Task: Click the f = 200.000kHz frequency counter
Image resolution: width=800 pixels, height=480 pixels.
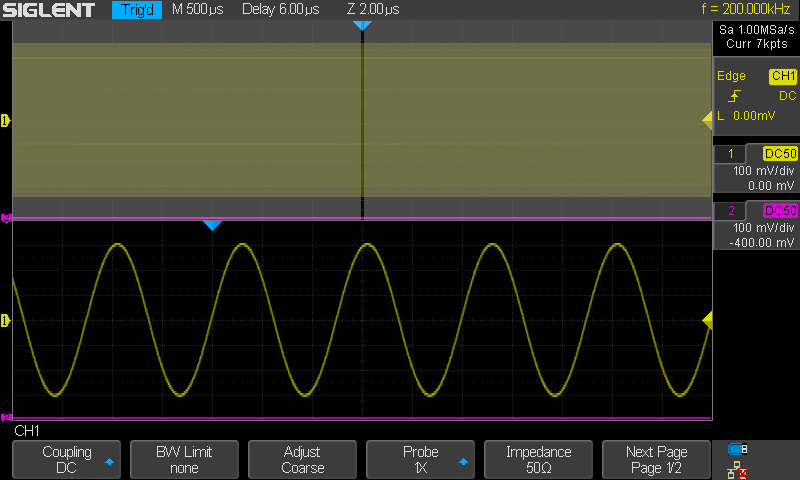Action: [745, 9]
